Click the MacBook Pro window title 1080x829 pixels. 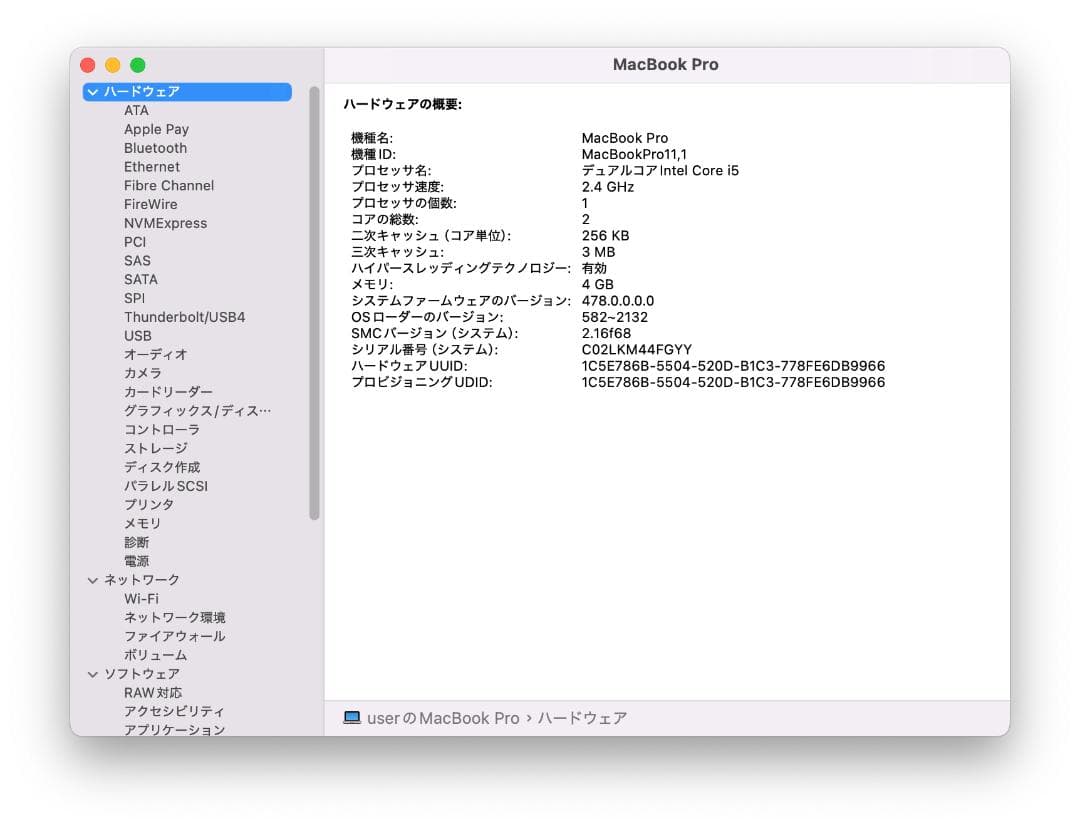(x=665, y=65)
